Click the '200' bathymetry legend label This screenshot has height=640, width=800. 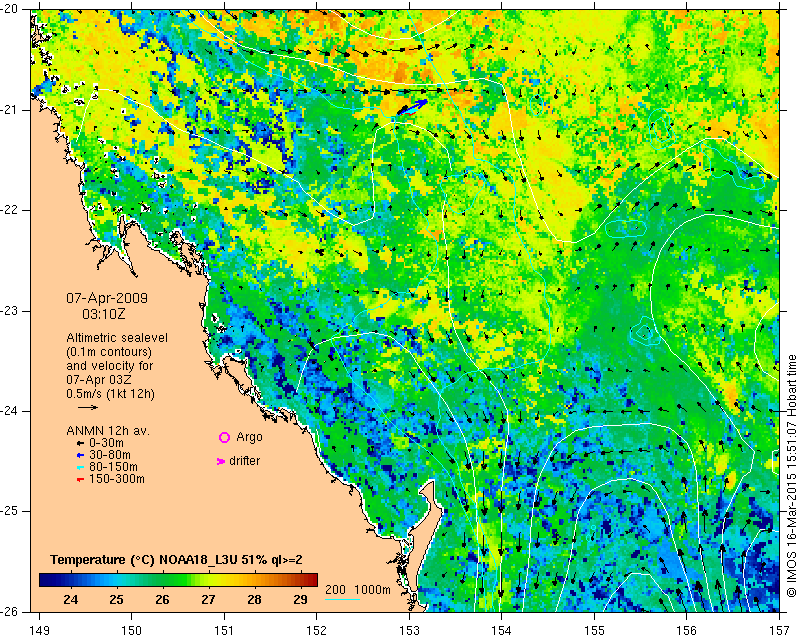(x=335, y=589)
